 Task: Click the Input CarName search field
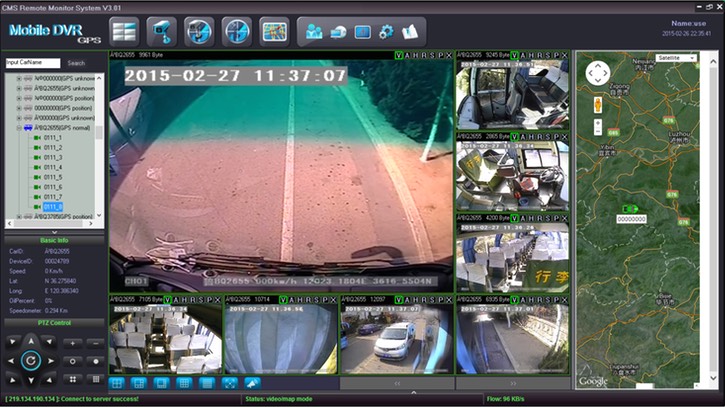[x=32, y=63]
